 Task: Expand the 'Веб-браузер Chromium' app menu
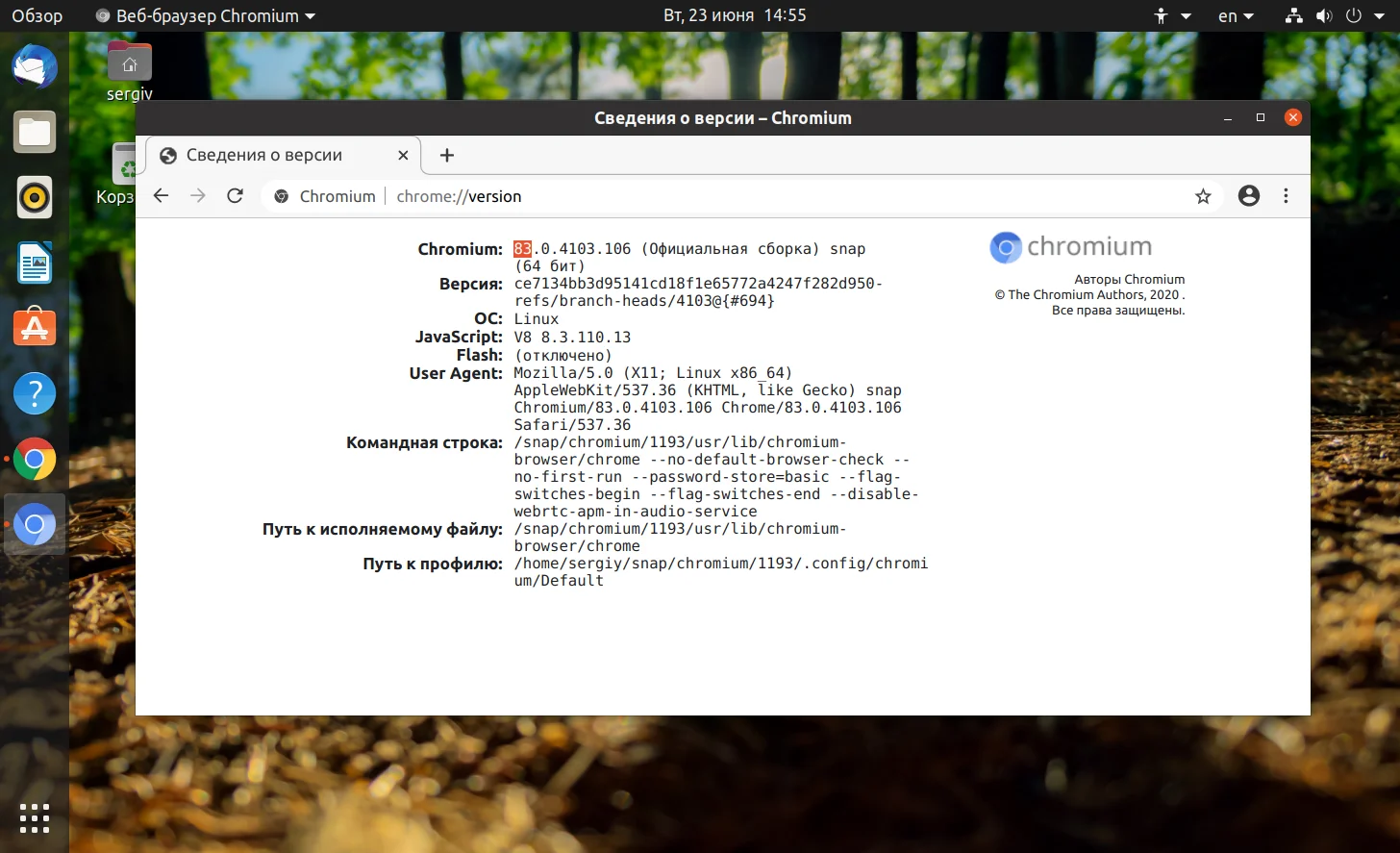click(x=206, y=15)
